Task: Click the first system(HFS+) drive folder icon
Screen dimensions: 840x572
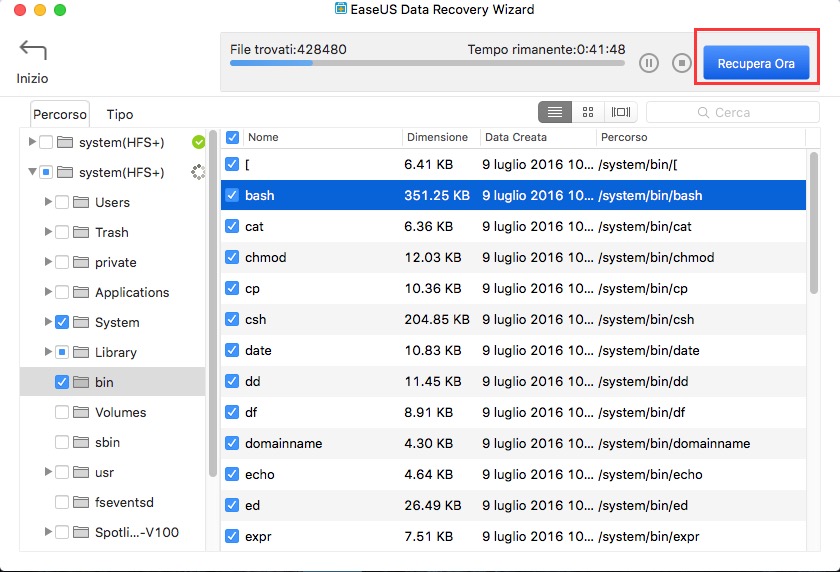Action: 65,142
